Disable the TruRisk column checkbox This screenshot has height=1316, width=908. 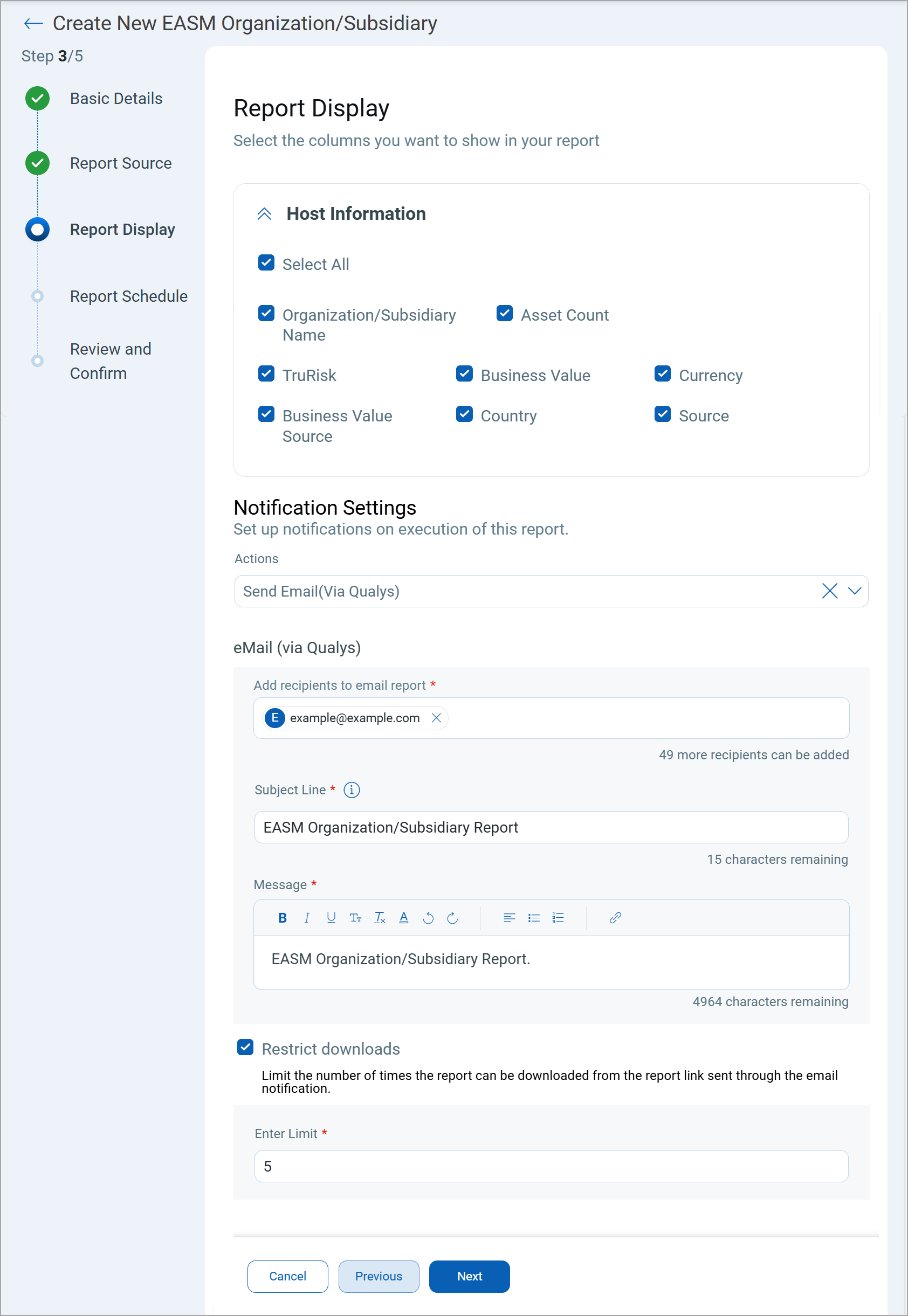266,374
